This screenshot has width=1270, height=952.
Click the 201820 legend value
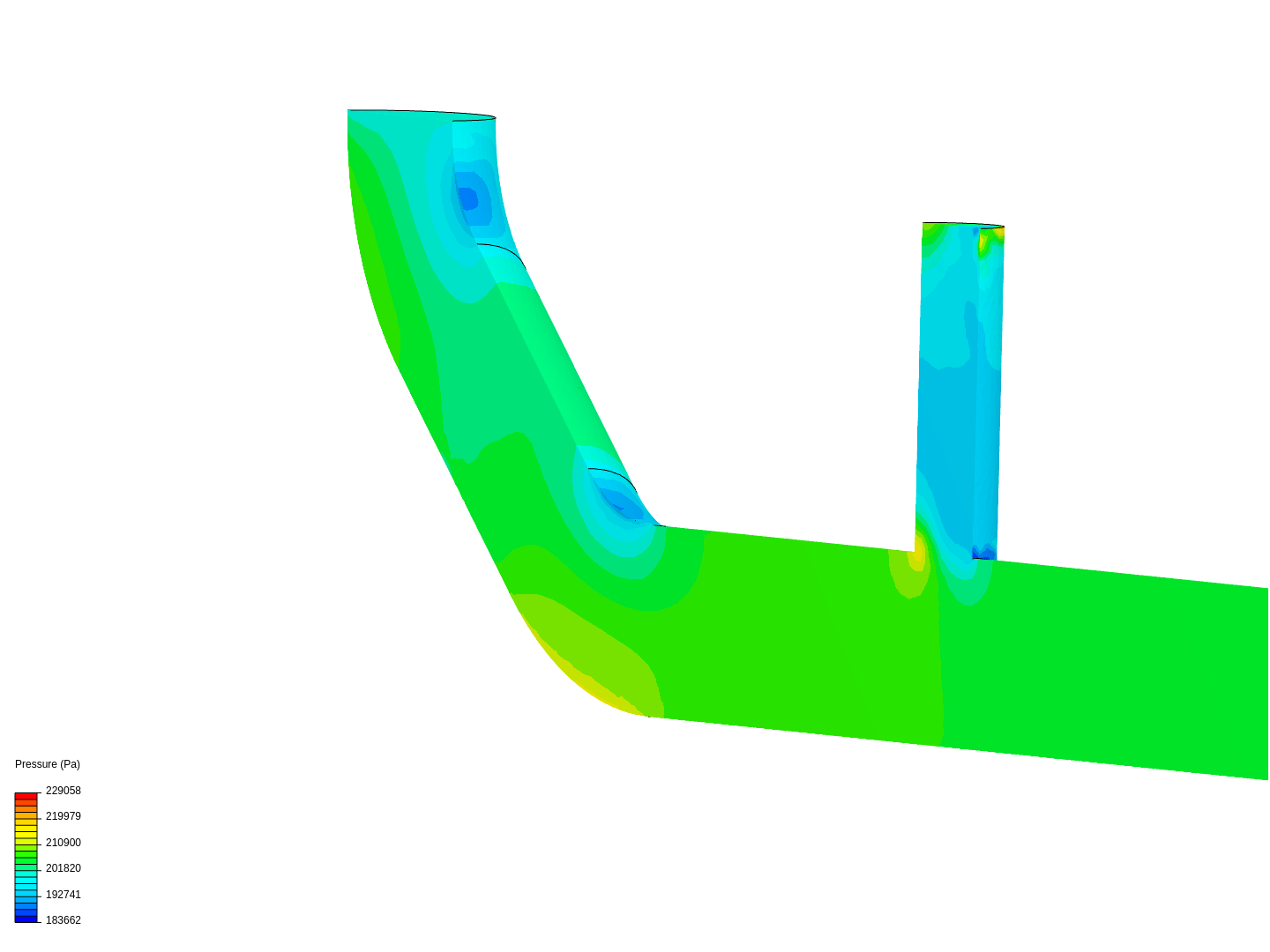click(63, 868)
